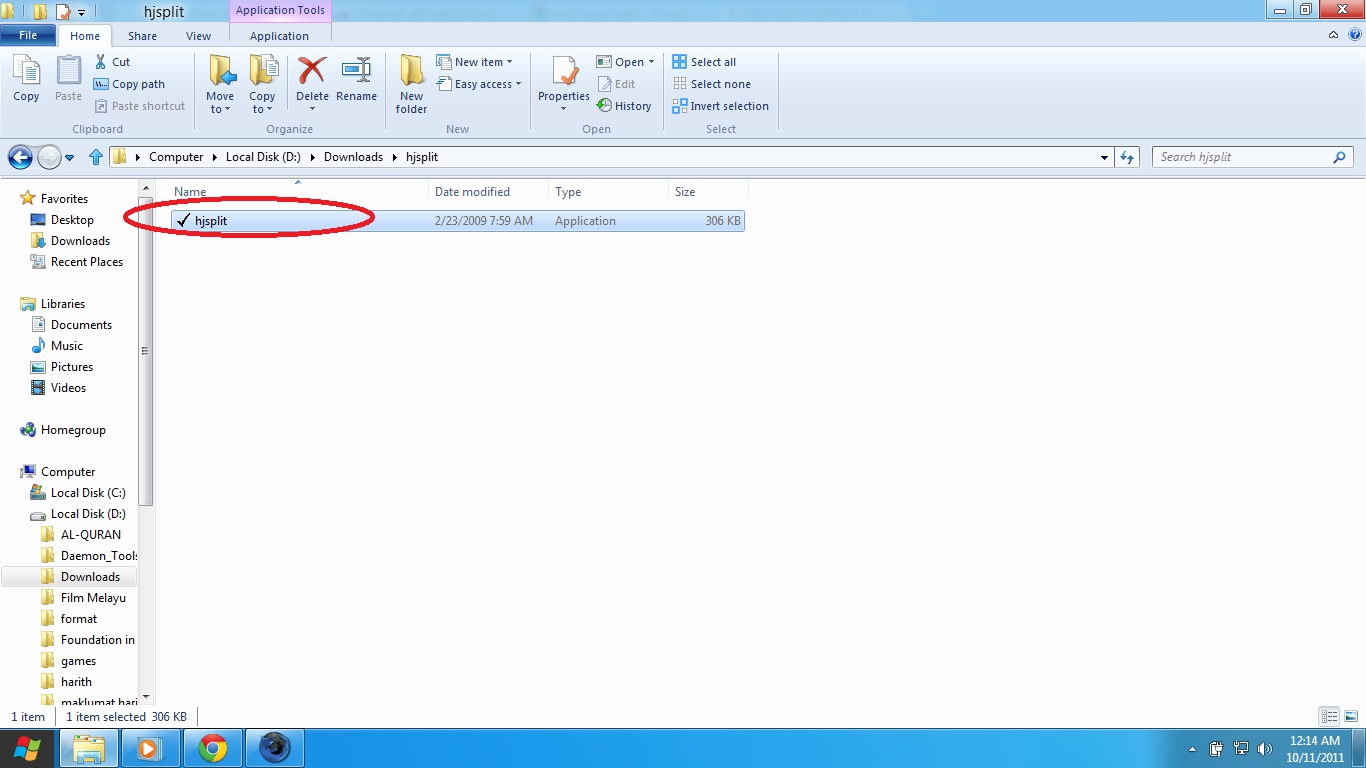Open recent locations dropdown arrow
This screenshot has width=1366, height=768.
69,158
